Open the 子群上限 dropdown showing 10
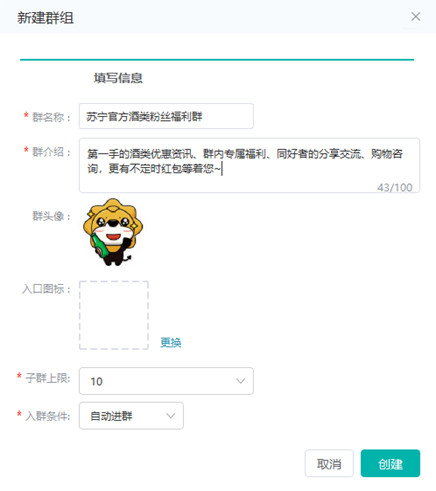This screenshot has height=491, width=436. click(166, 381)
